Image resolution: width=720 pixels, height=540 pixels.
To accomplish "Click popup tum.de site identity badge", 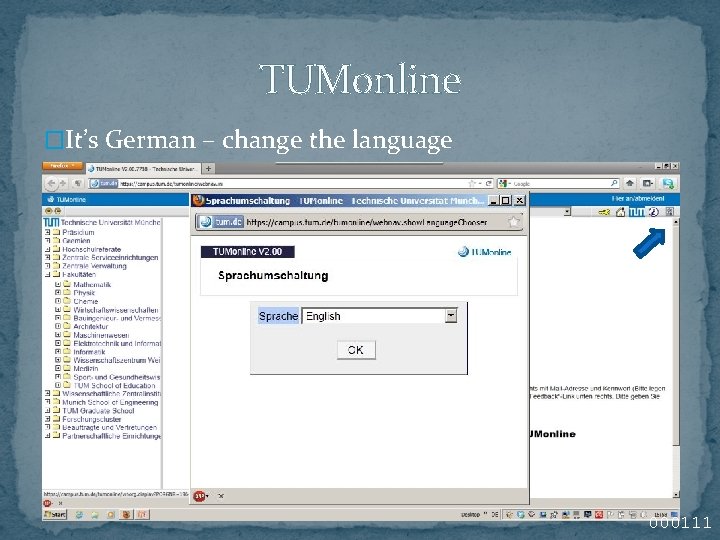I will tap(221, 222).
